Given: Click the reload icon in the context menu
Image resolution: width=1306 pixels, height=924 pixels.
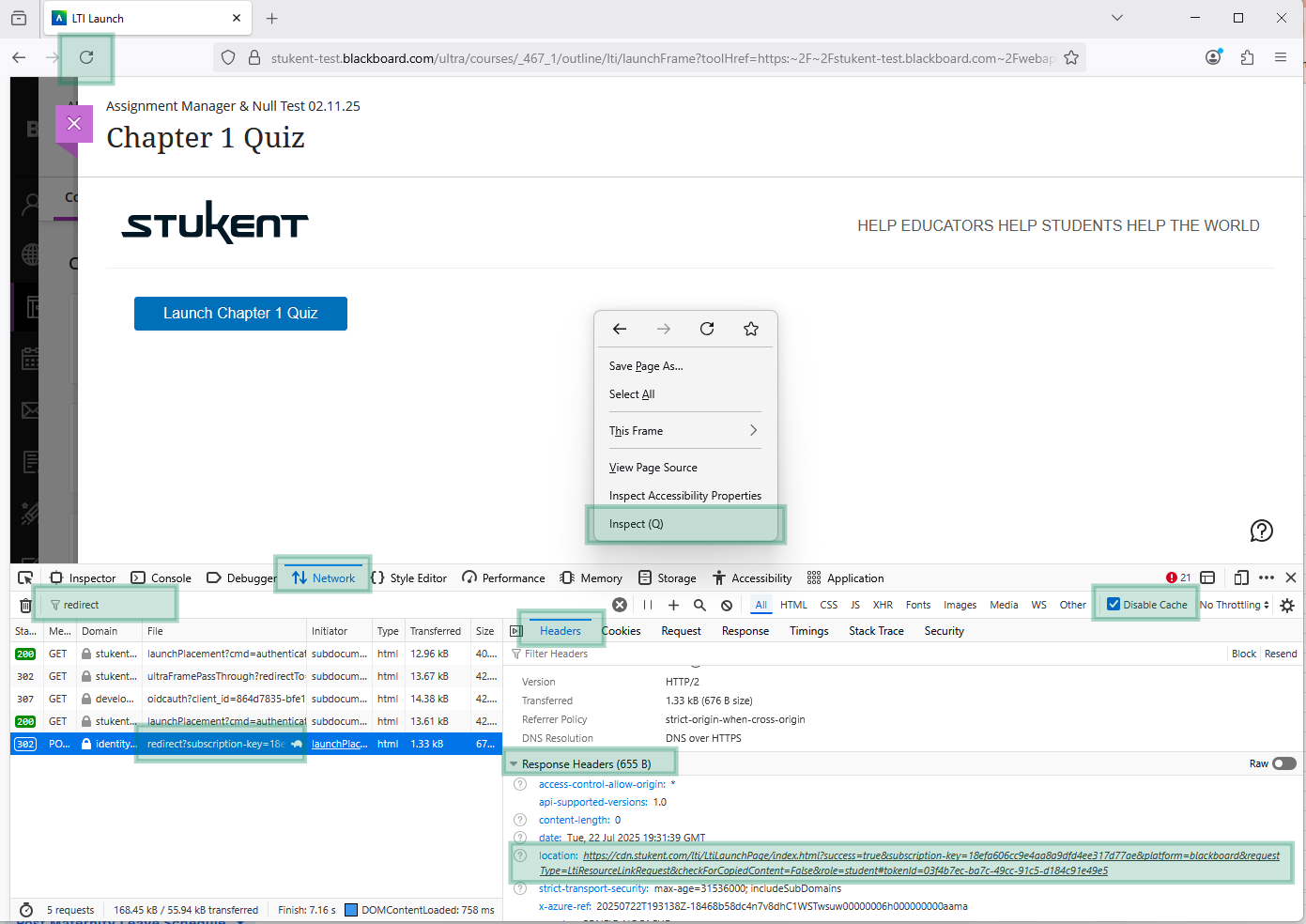Looking at the screenshot, I should coord(707,329).
